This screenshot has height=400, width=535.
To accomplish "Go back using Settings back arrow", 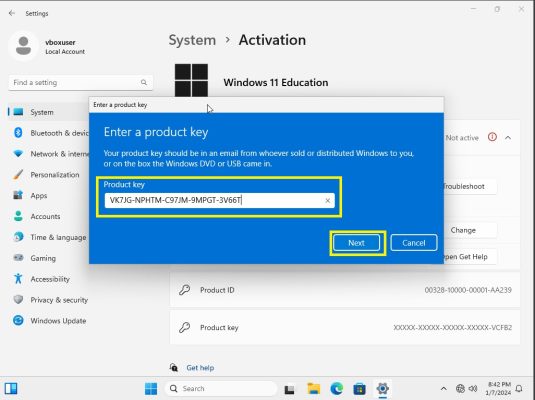I will [12, 13].
